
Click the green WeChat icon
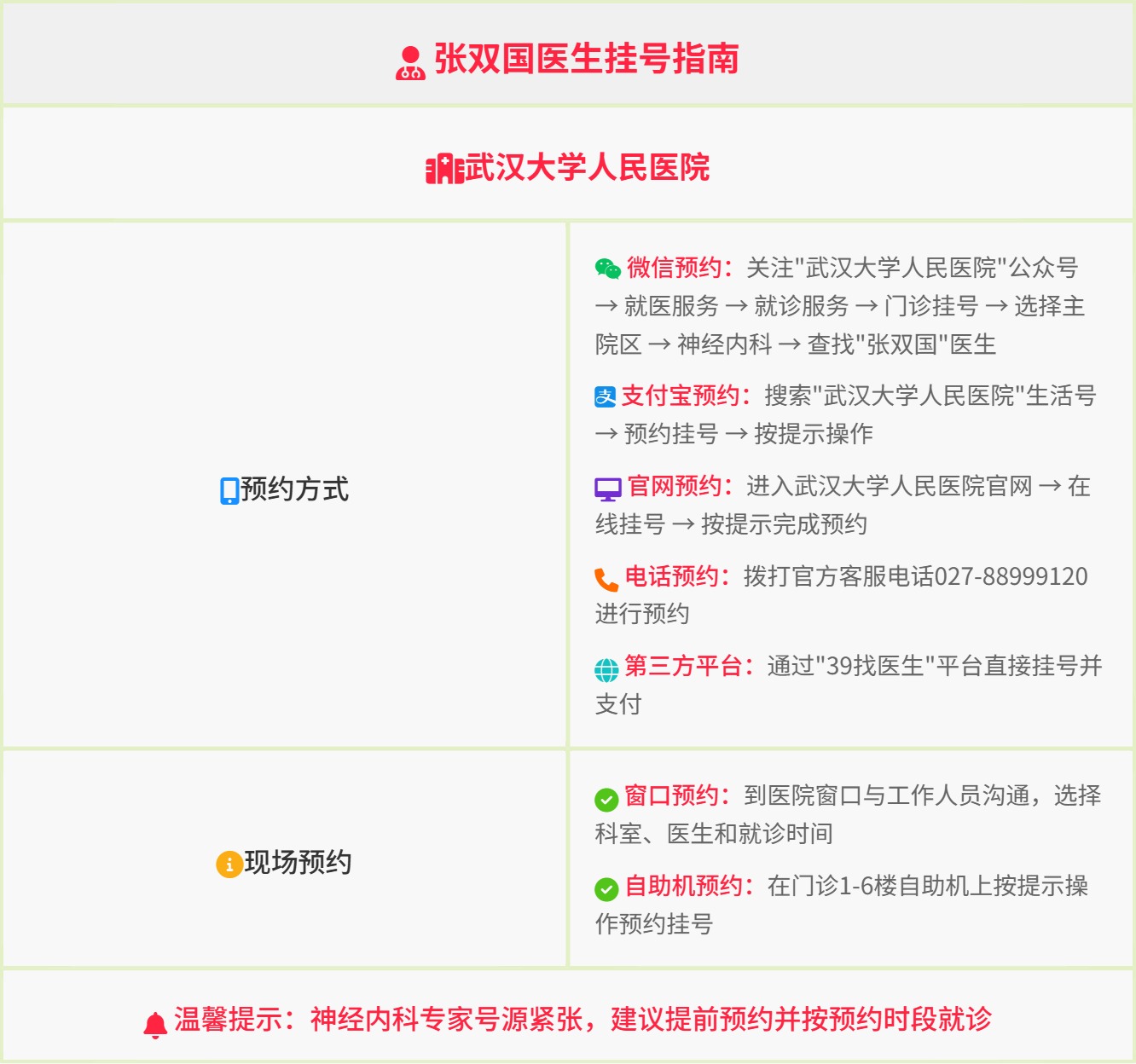(x=608, y=269)
